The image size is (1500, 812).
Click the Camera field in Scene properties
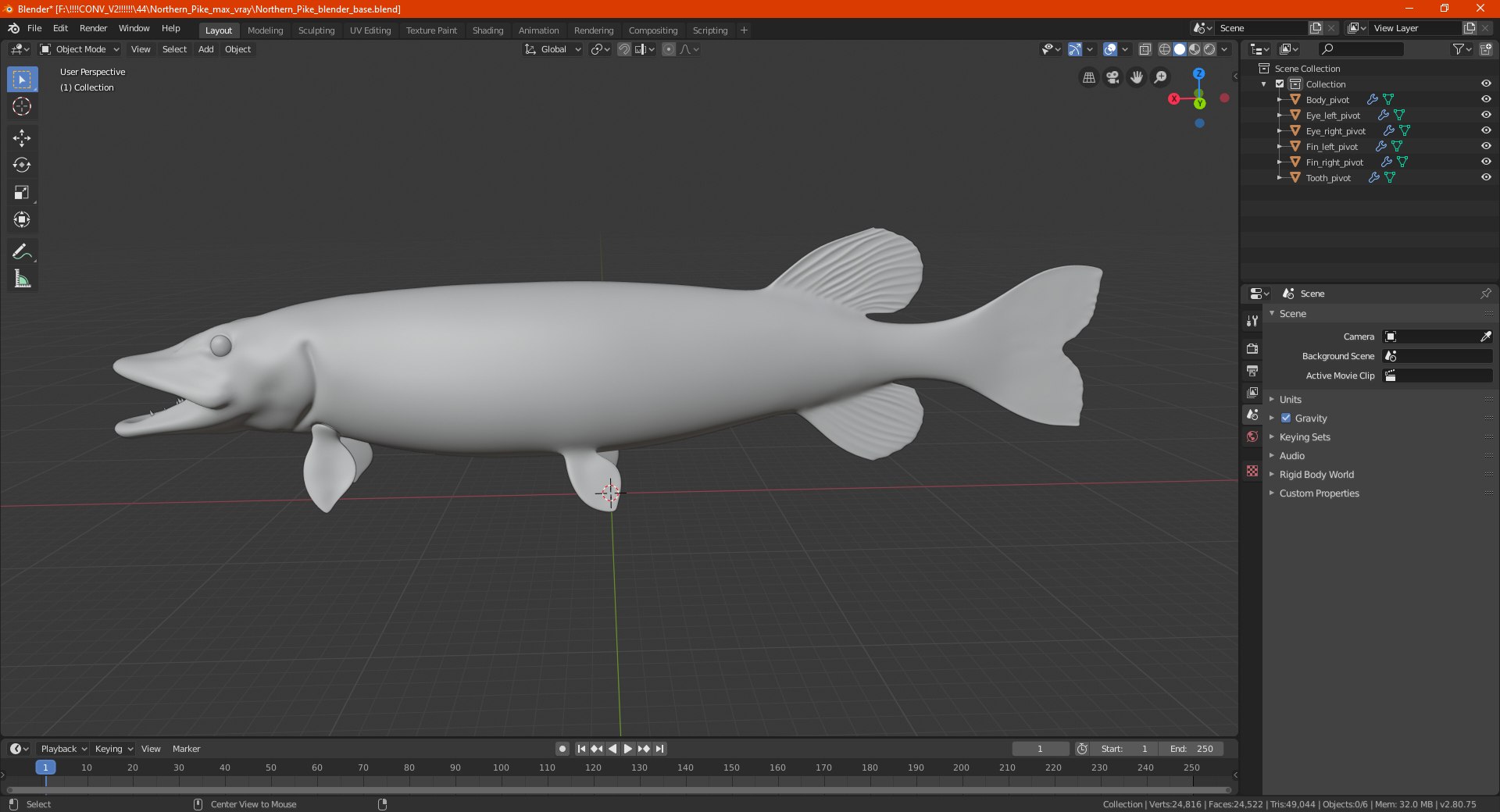(x=1437, y=337)
